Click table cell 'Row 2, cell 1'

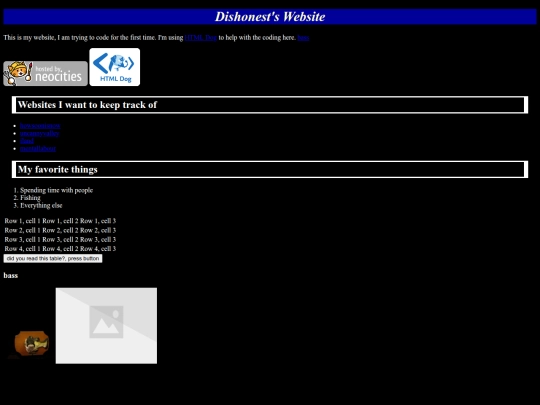(x=22, y=230)
